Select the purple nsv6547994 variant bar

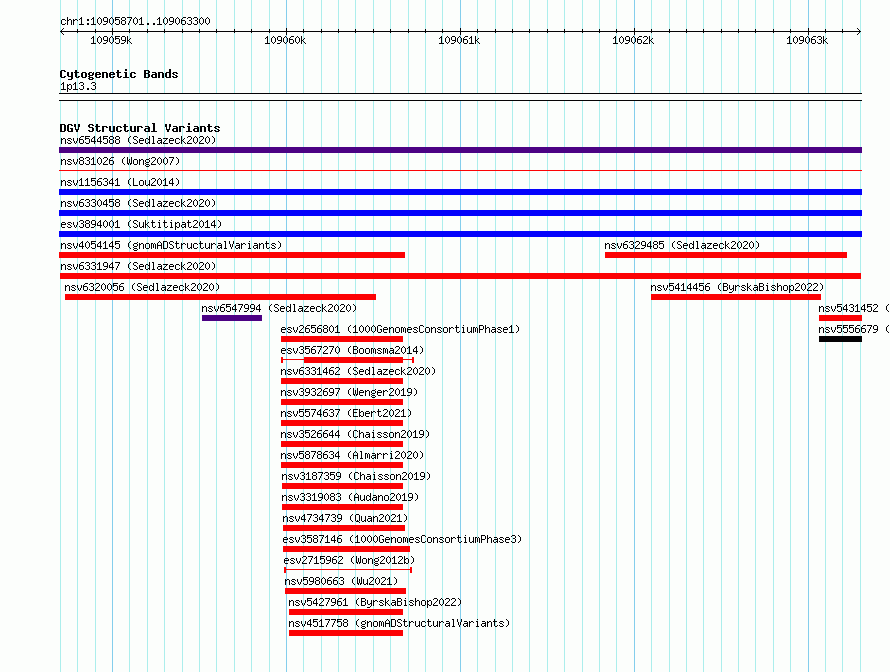[232, 318]
